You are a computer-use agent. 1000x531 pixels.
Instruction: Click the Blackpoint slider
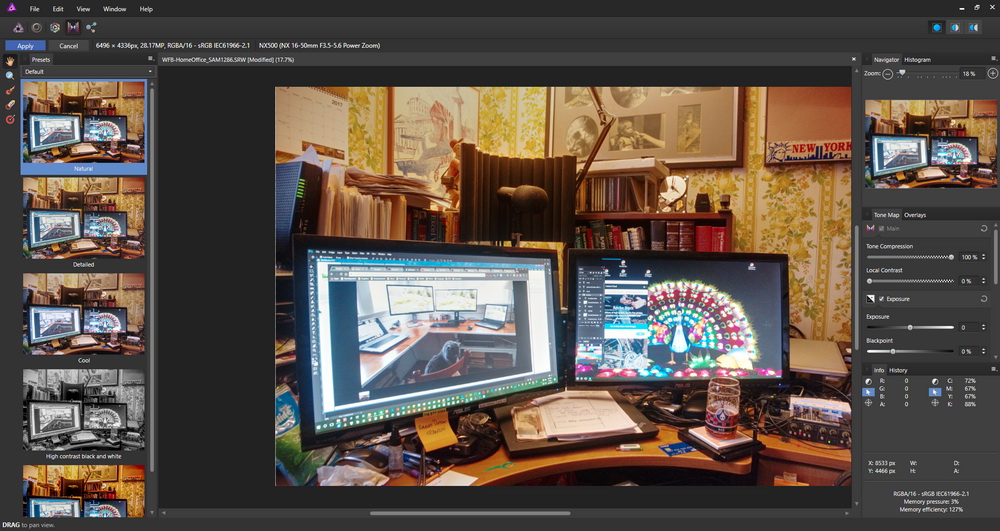coord(910,351)
